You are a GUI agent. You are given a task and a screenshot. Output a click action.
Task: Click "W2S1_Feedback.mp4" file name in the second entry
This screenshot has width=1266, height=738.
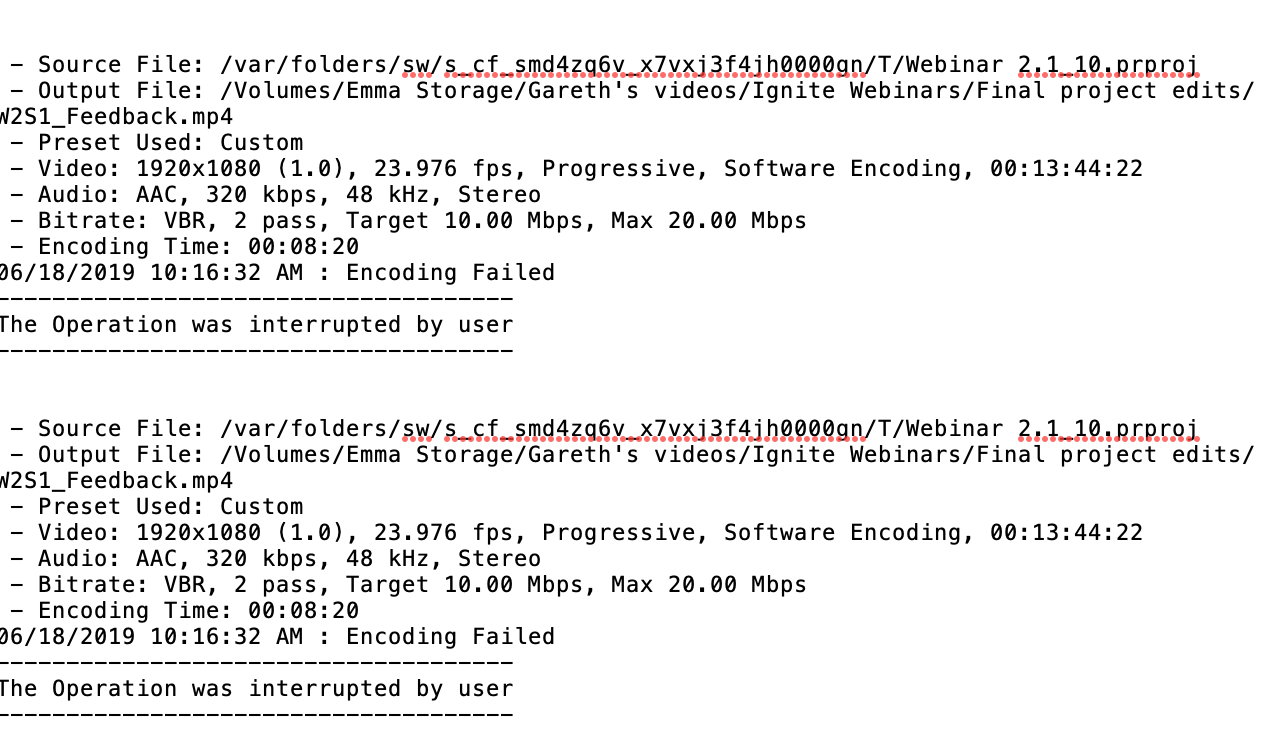[x=116, y=481]
